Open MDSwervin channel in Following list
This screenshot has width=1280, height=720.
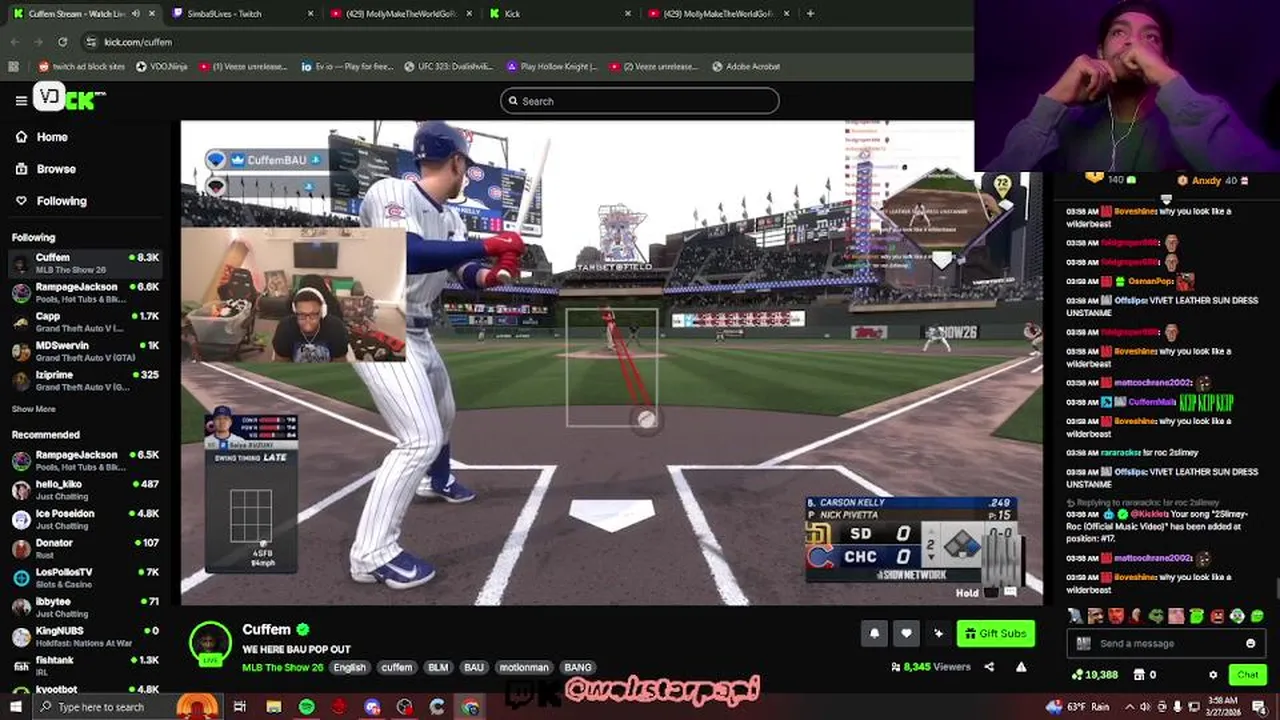pyautogui.click(x=85, y=351)
